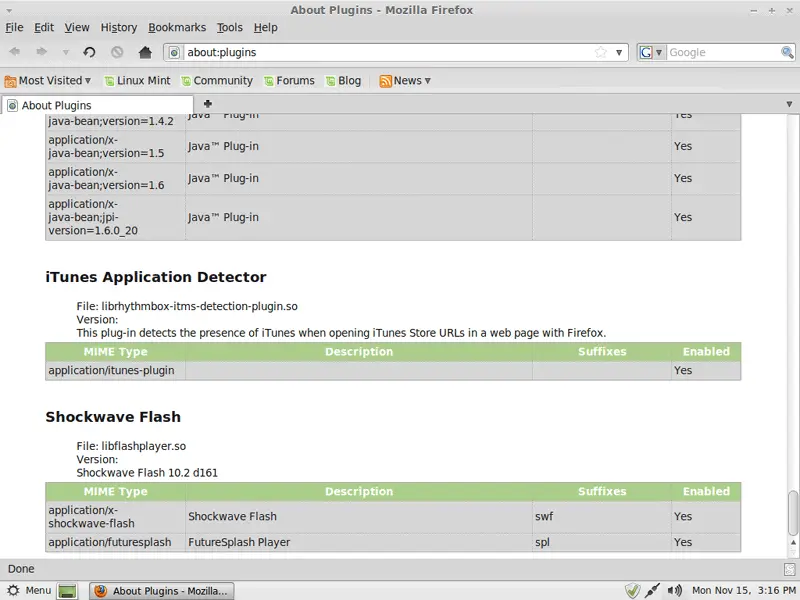This screenshot has height=600, width=800.
Task: Open recent history dropdown arrow
Action: tap(65, 52)
